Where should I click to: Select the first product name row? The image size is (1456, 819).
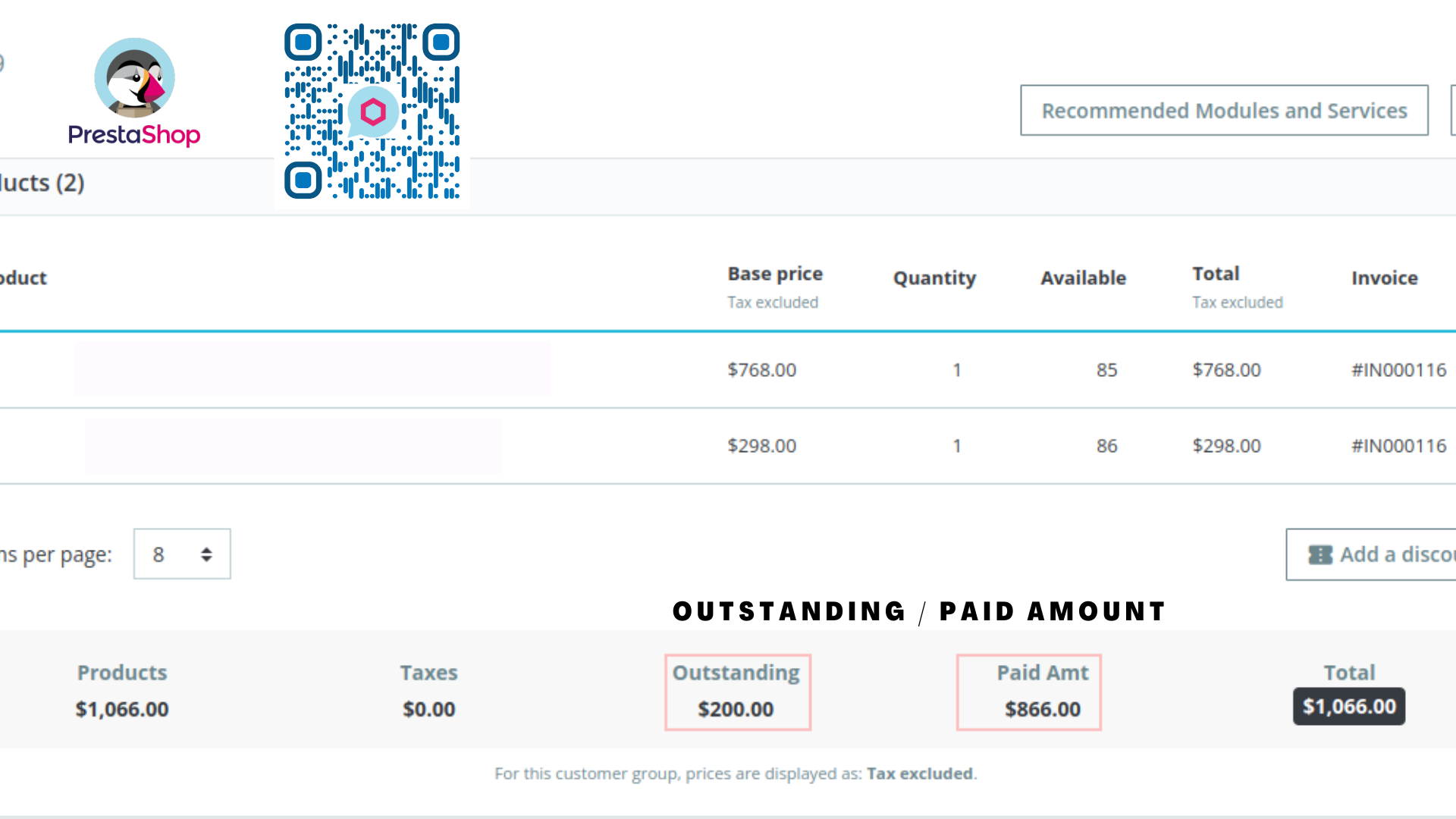click(312, 369)
